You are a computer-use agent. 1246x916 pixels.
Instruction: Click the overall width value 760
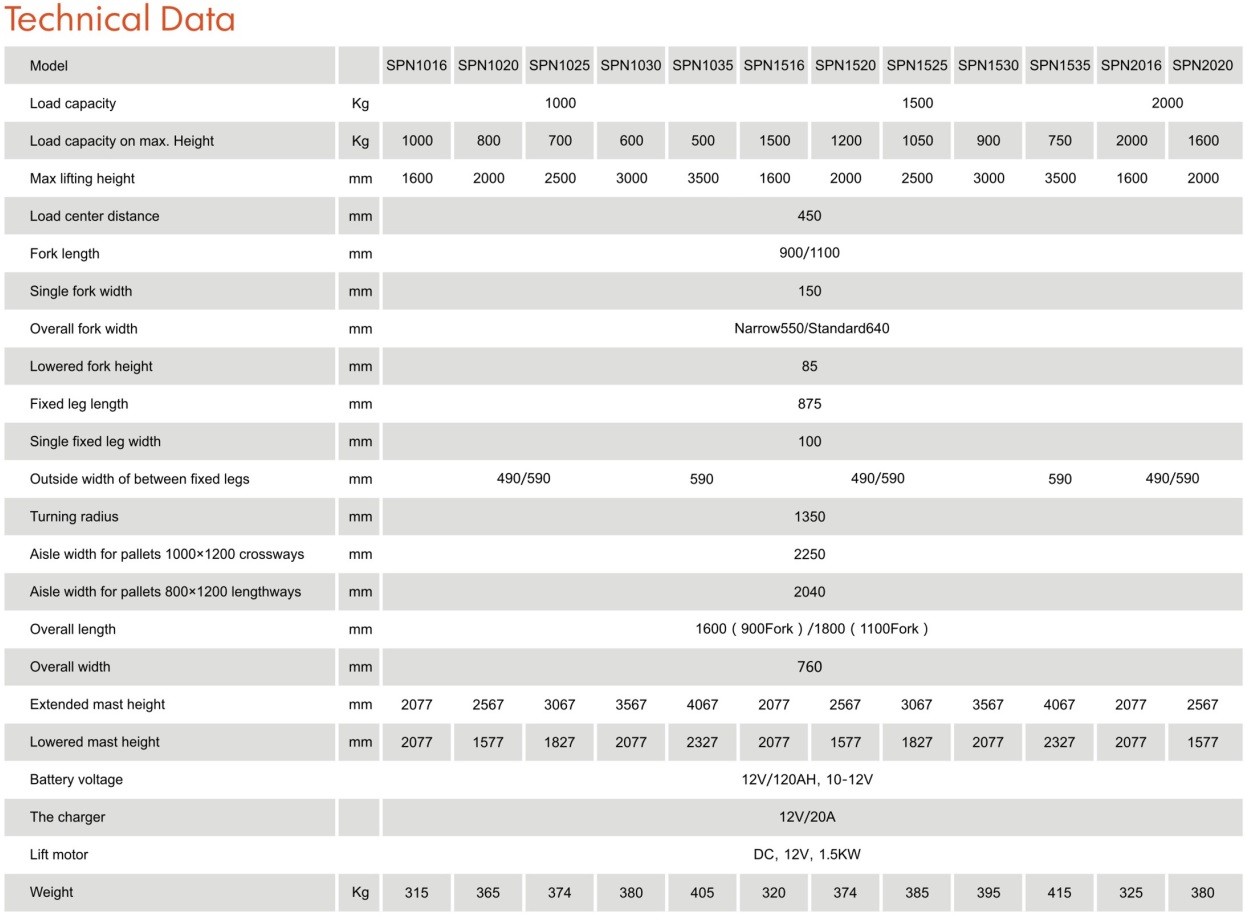[x=810, y=667]
